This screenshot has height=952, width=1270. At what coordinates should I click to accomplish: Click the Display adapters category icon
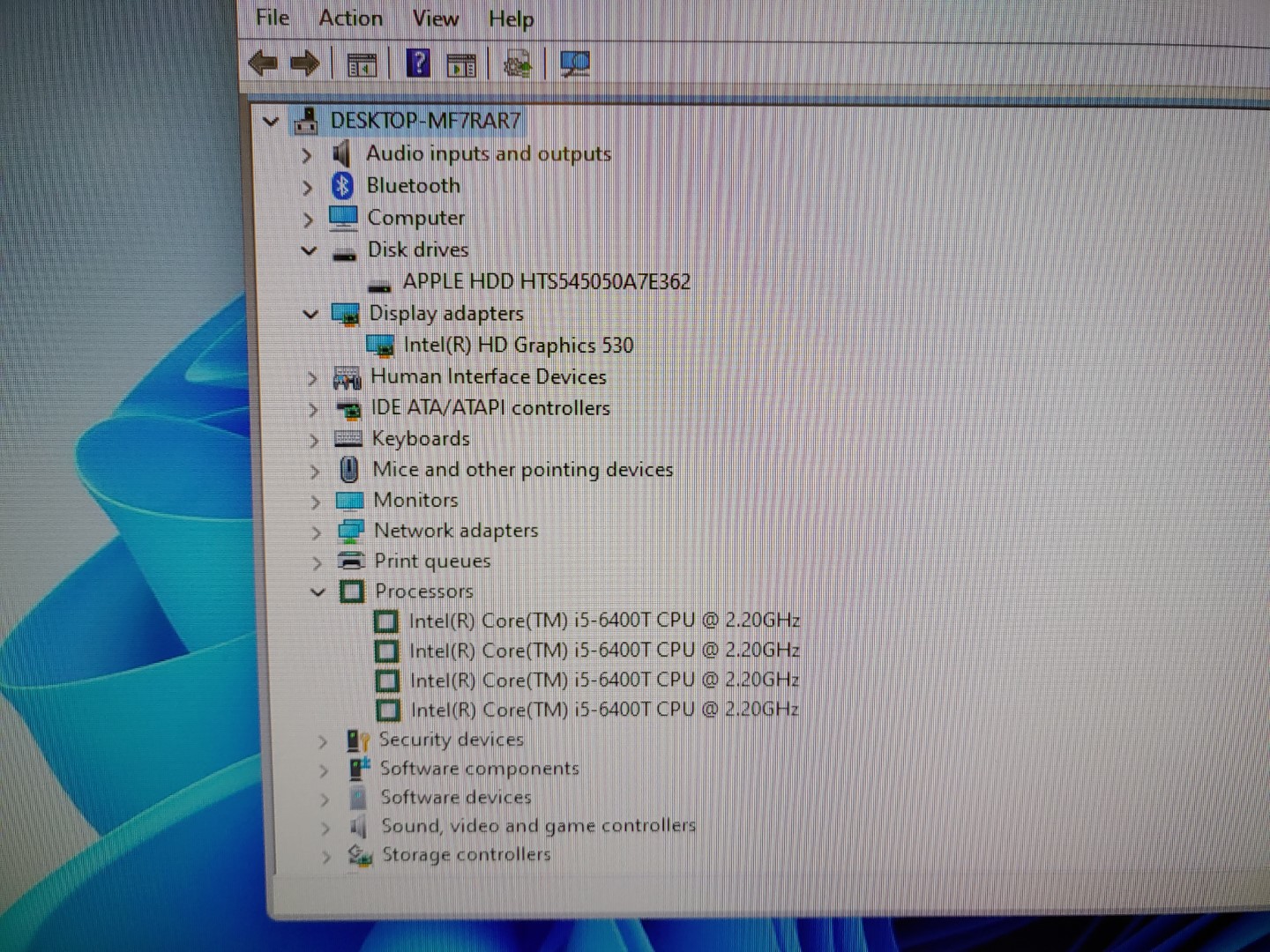pyautogui.click(x=345, y=314)
